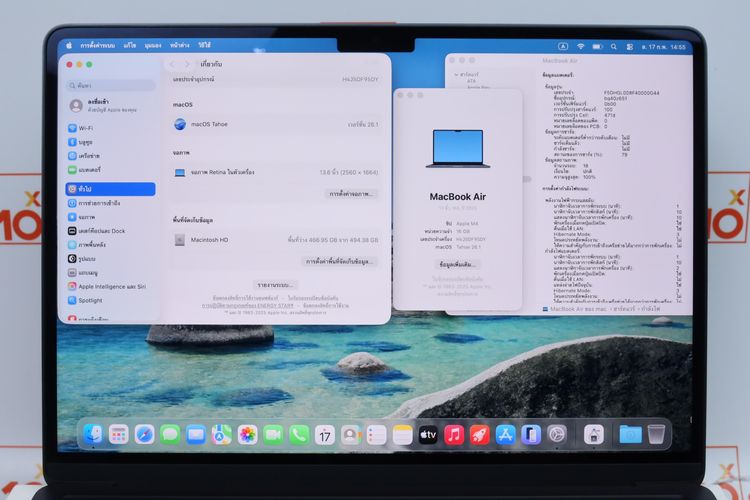This screenshot has height=500, width=750.
Task: Select Accessibility item in Settings sidebar
Action: [110, 203]
